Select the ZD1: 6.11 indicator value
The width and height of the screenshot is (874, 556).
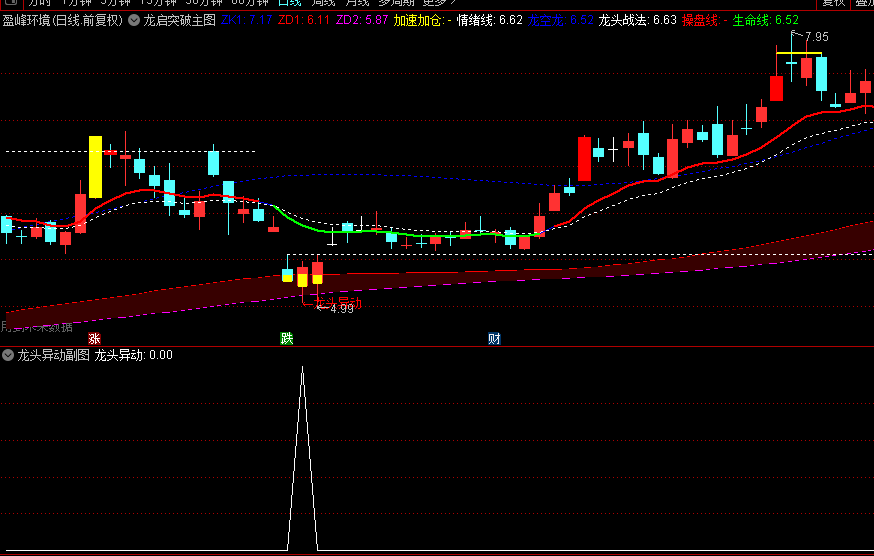coord(304,21)
